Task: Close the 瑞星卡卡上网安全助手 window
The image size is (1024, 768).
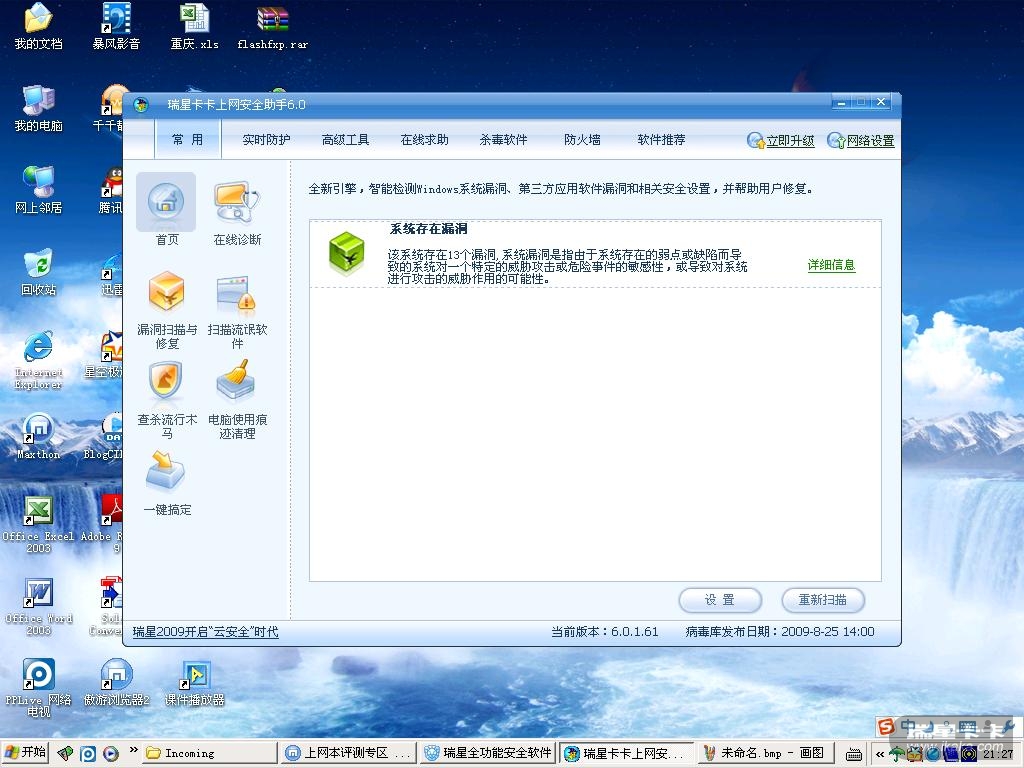Action: pyautogui.click(x=881, y=102)
